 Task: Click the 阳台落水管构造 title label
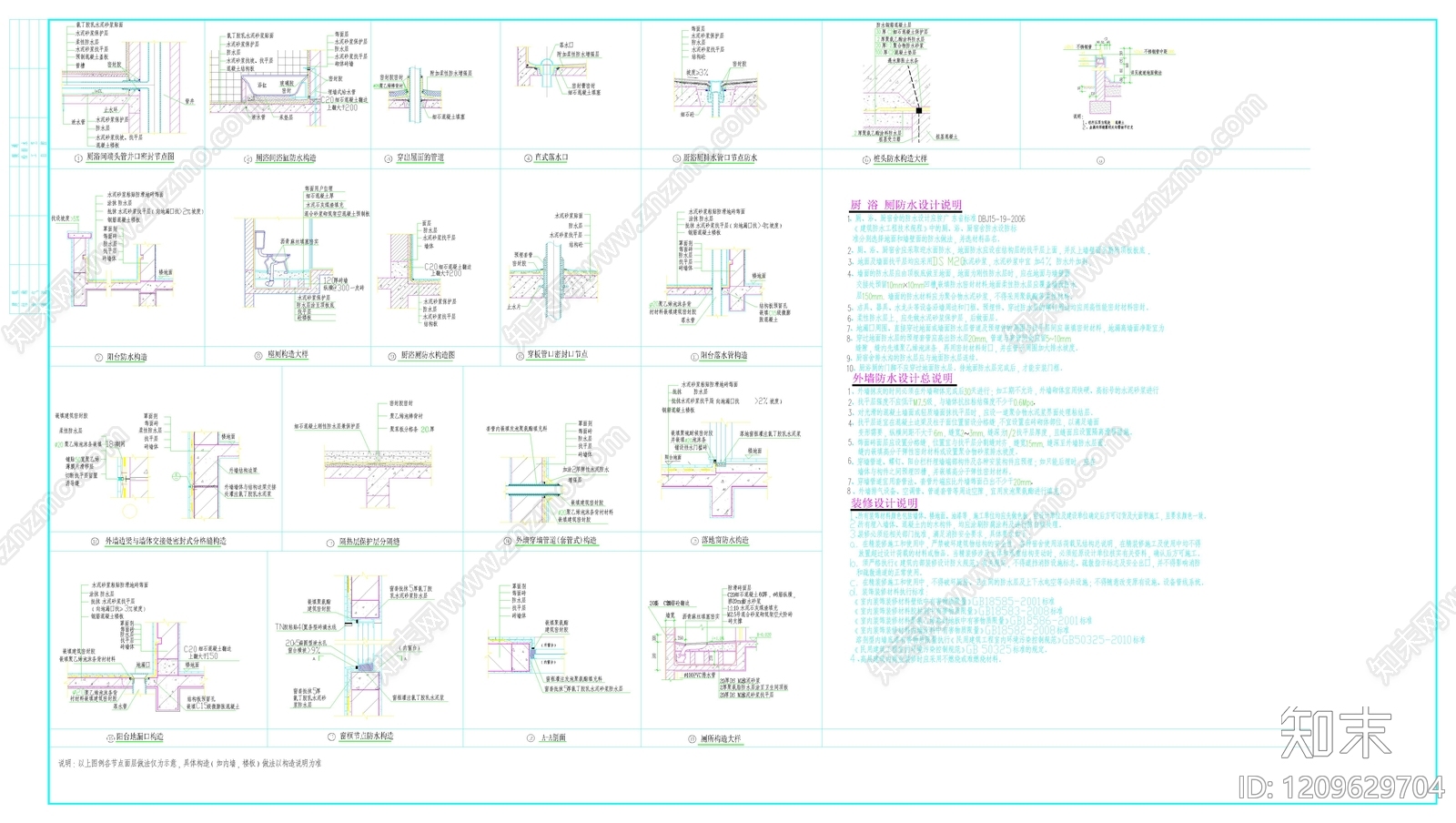pos(723,356)
